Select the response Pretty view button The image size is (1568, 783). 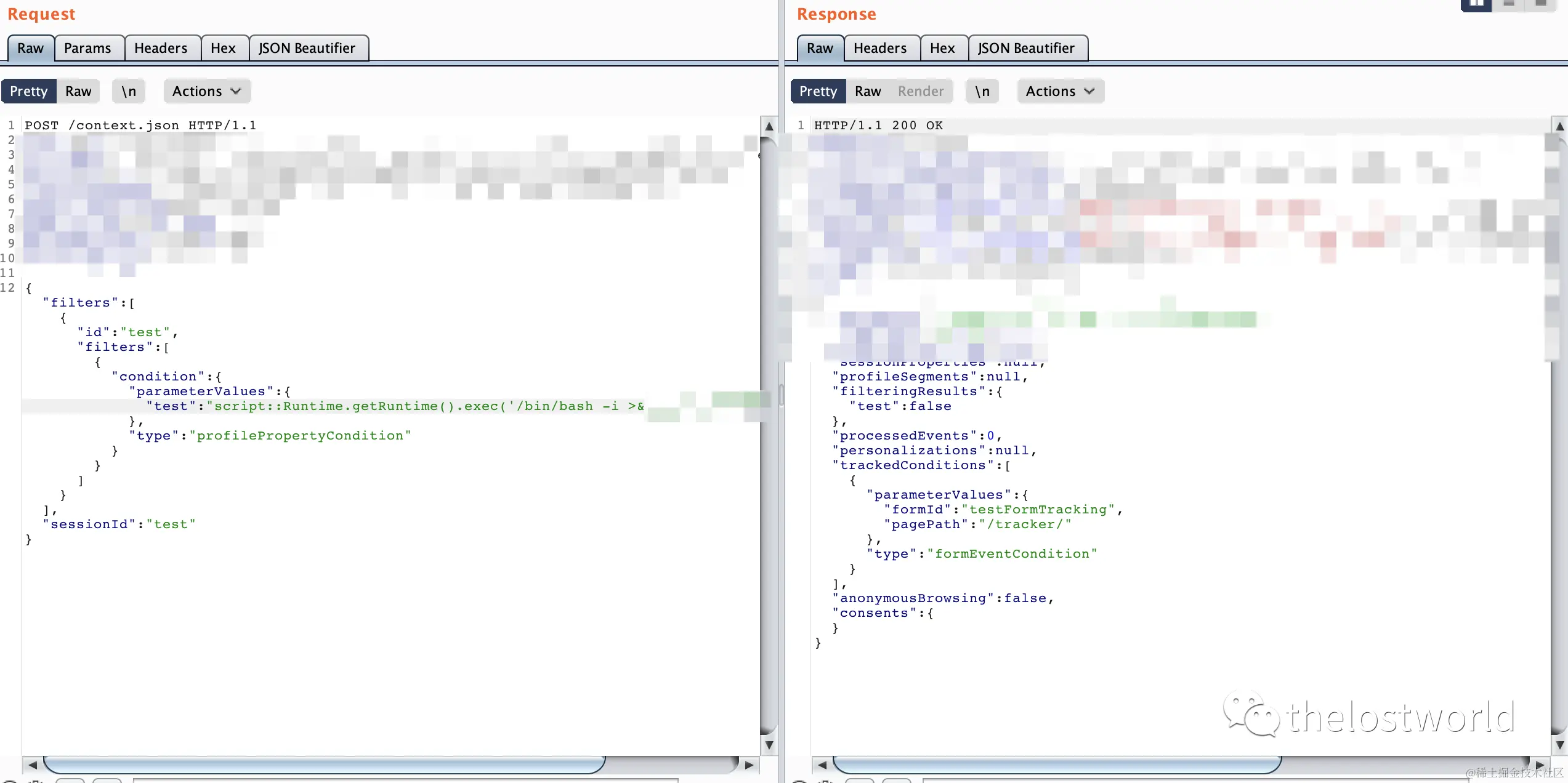tap(818, 91)
